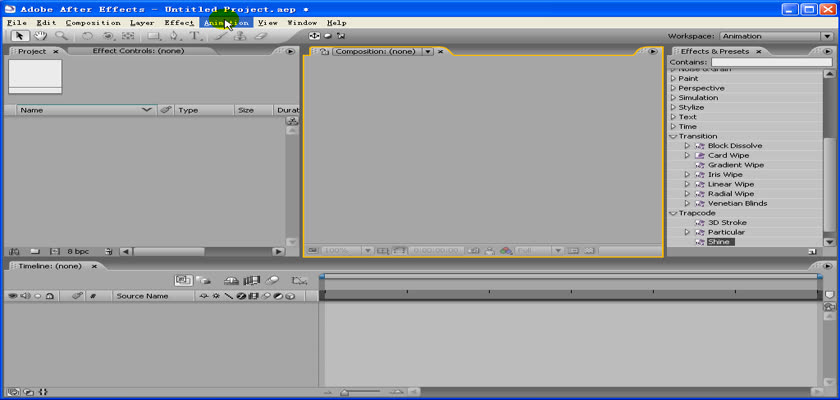The width and height of the screenshot is (840, 400).
Task: Toggle the Draft 3D button in Timeline
Action: (x=202, y=280)
